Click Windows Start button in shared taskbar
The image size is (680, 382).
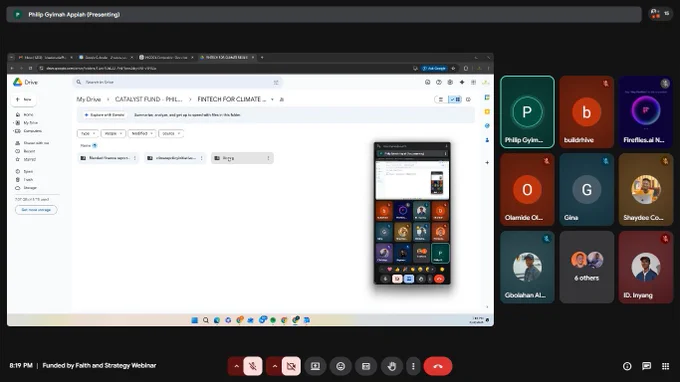click(x=195, y=320)
